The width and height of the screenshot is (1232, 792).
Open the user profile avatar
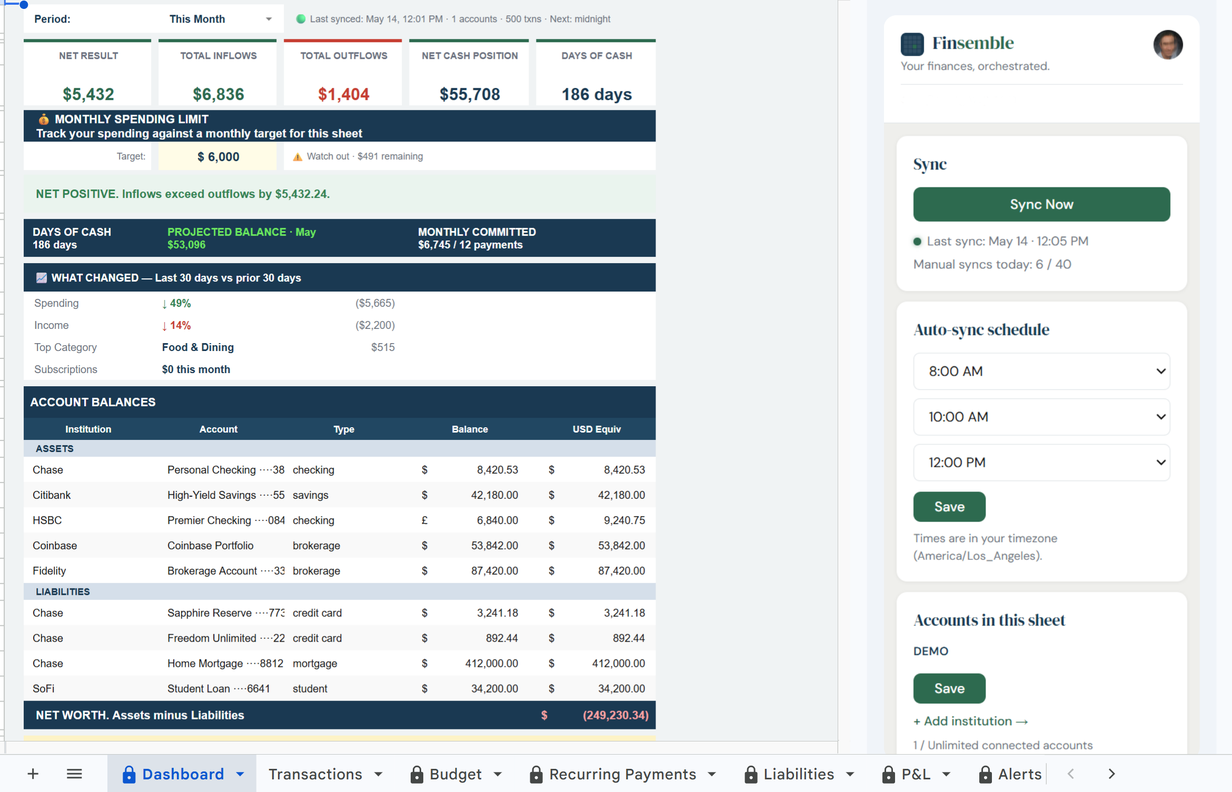(x=1167, y=44)
